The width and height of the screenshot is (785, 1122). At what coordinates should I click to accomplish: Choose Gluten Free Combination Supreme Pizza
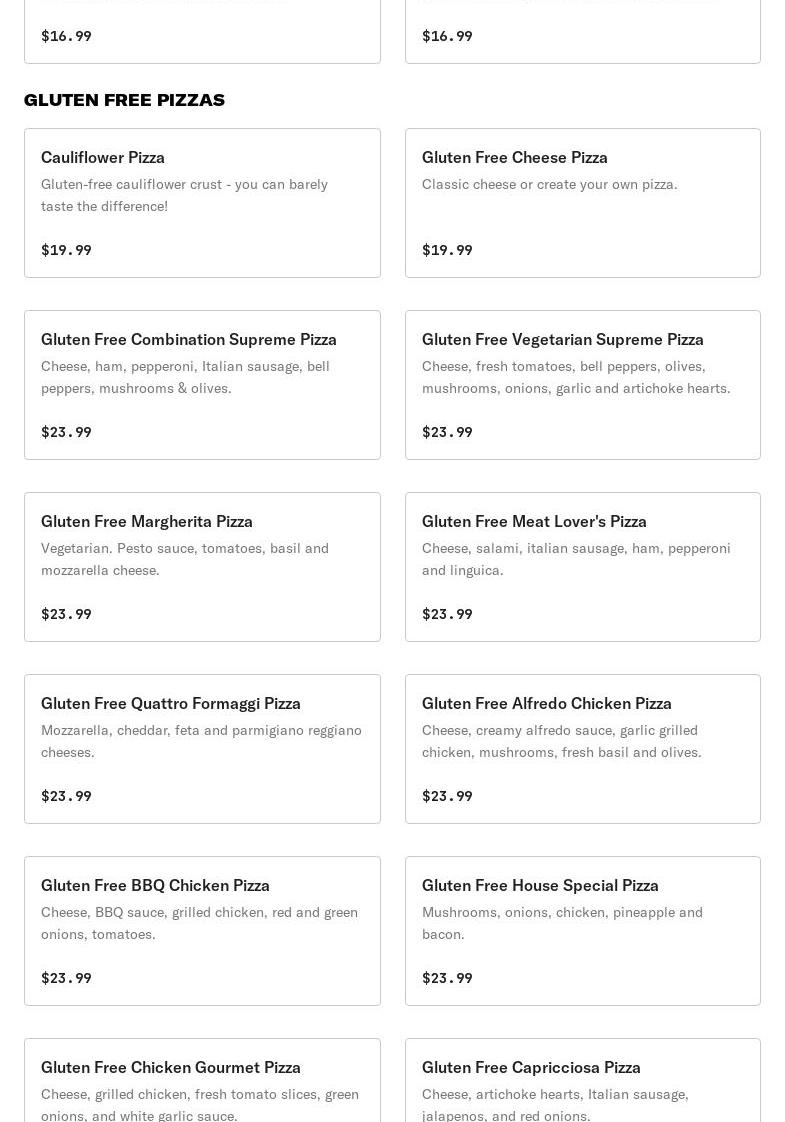pos(203,385)
